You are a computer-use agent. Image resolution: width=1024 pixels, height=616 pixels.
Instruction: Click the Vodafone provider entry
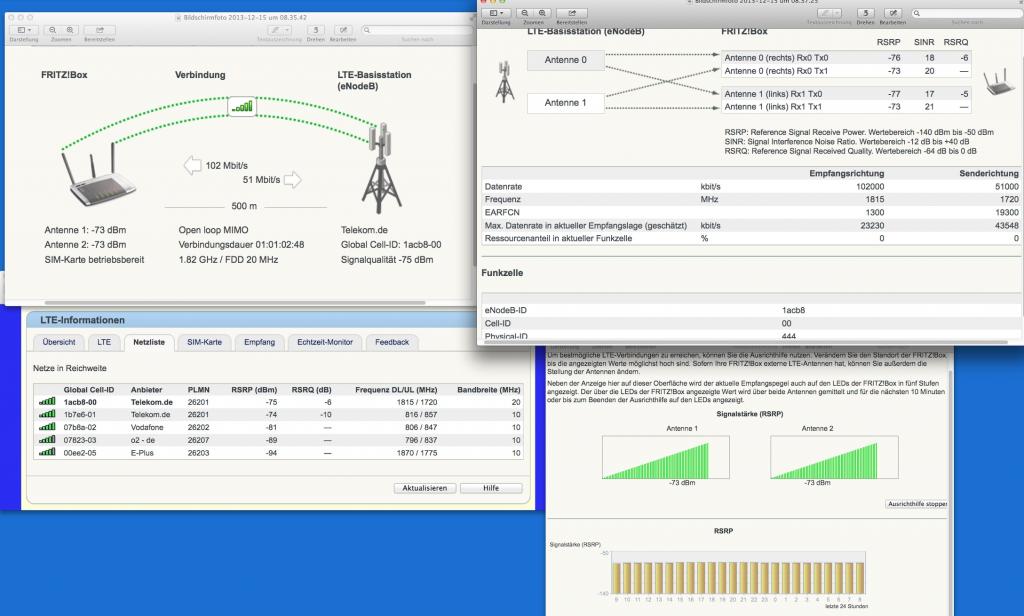pyautogui.click(x=147, y=427)
